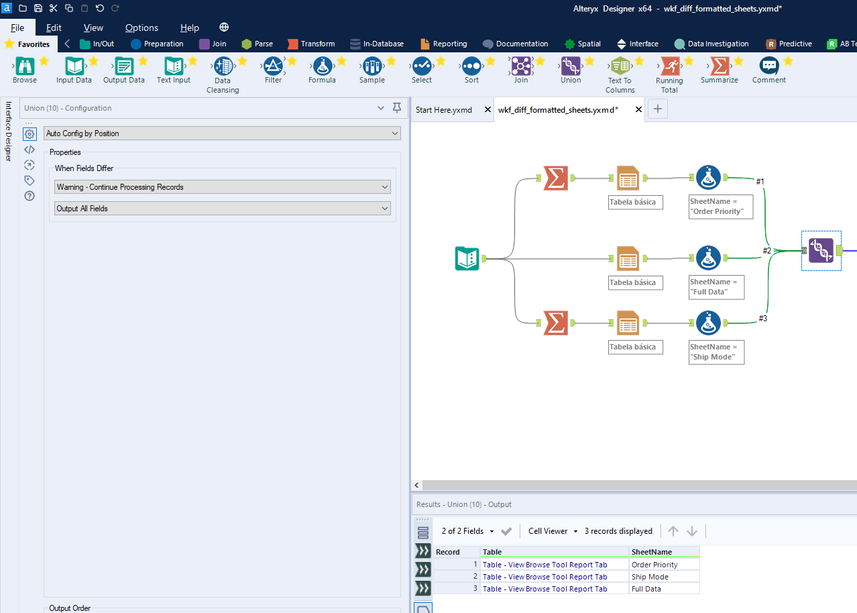Switch to the Start Here.yxmd tab
Image resolution: width=857 pixels, height=613 pixels.
coord(444,110)
